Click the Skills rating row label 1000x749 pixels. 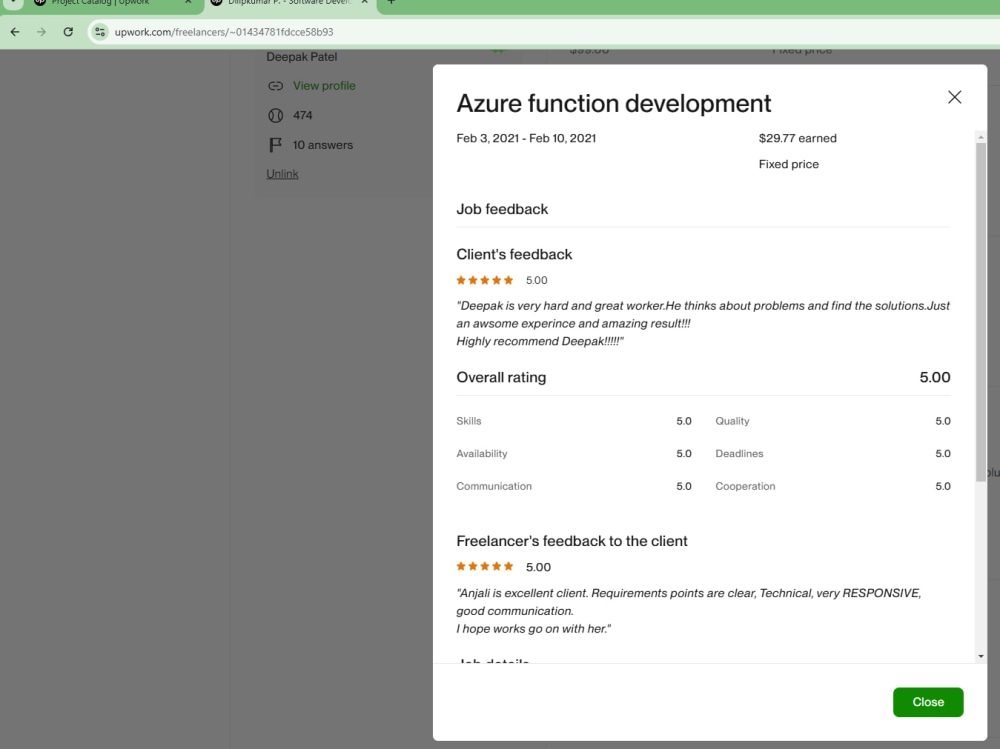469,421
